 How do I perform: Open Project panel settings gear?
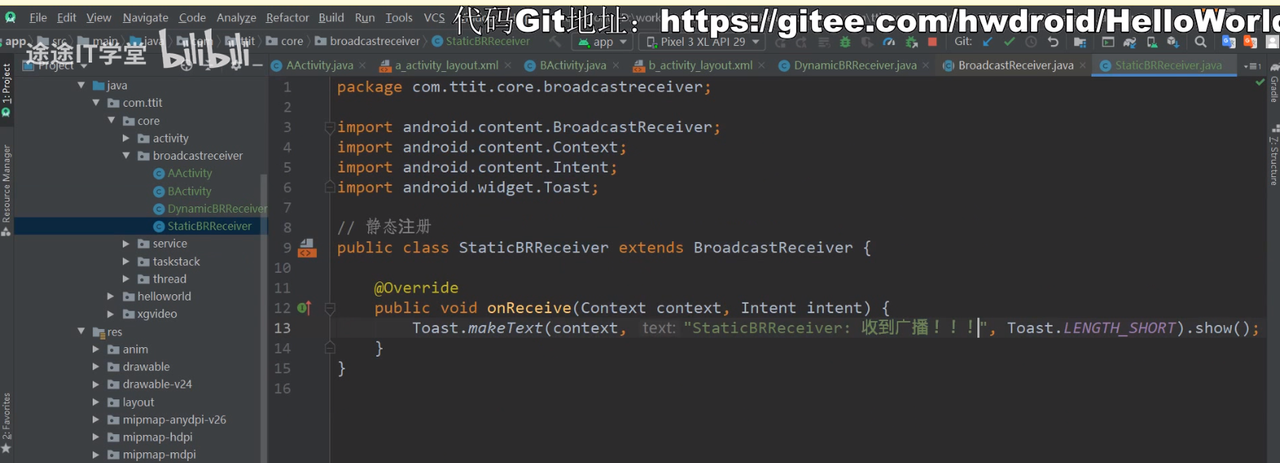coord(236,65)
